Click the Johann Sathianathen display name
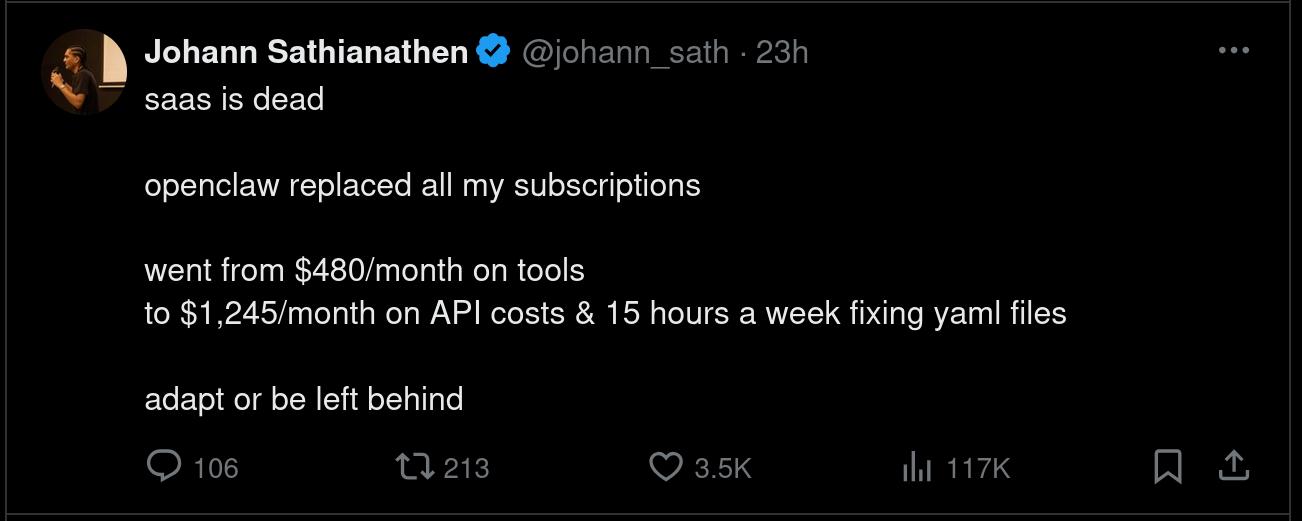The height and width of the screenshot is (521, 1302). (x=306, y=52)
